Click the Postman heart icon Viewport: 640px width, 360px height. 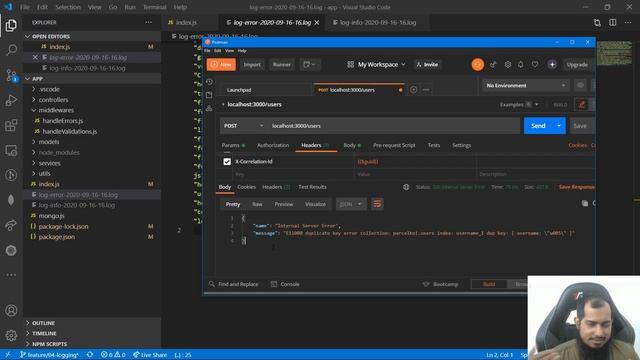[x=535, y=64]
